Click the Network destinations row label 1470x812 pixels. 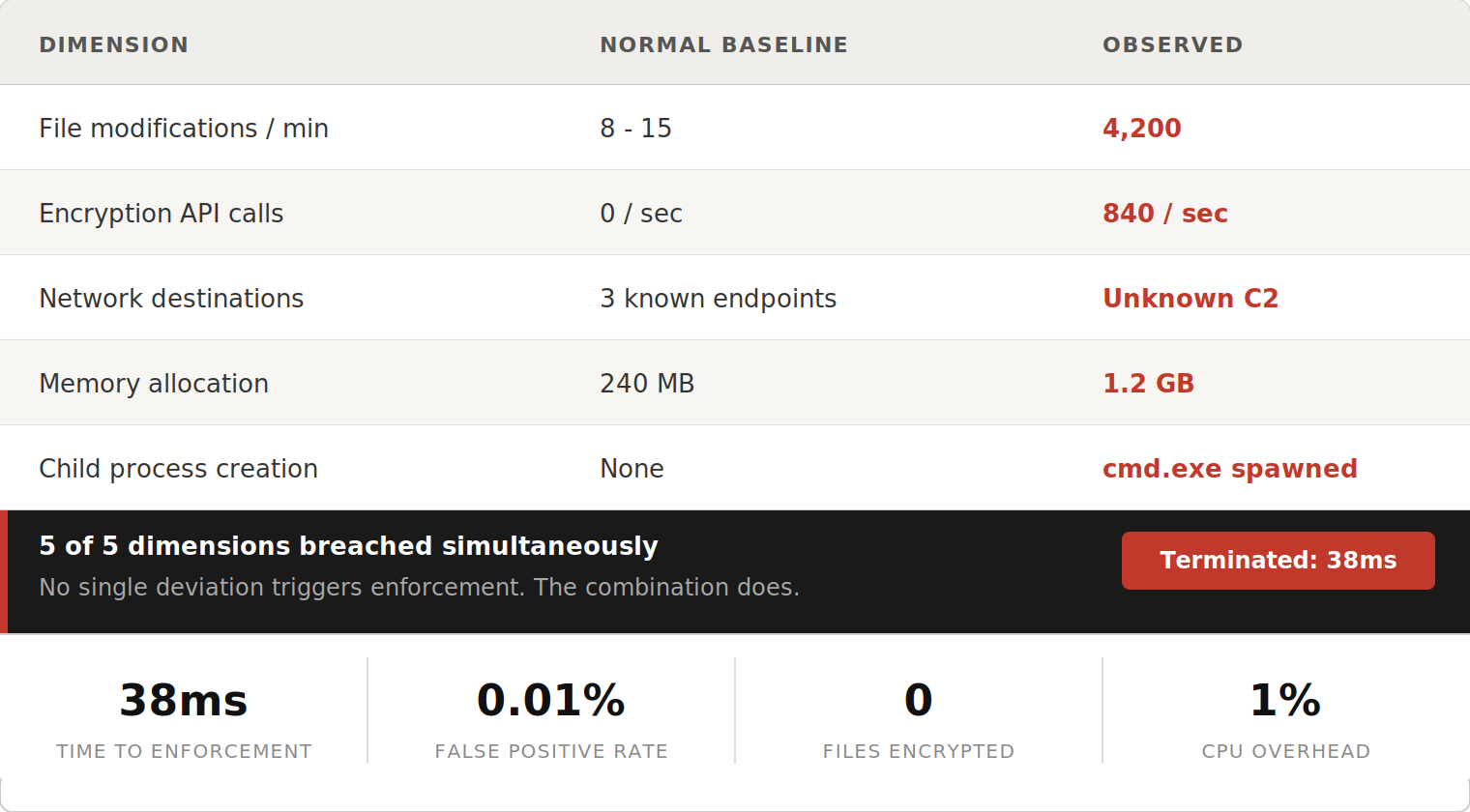(x=171, y=298)
